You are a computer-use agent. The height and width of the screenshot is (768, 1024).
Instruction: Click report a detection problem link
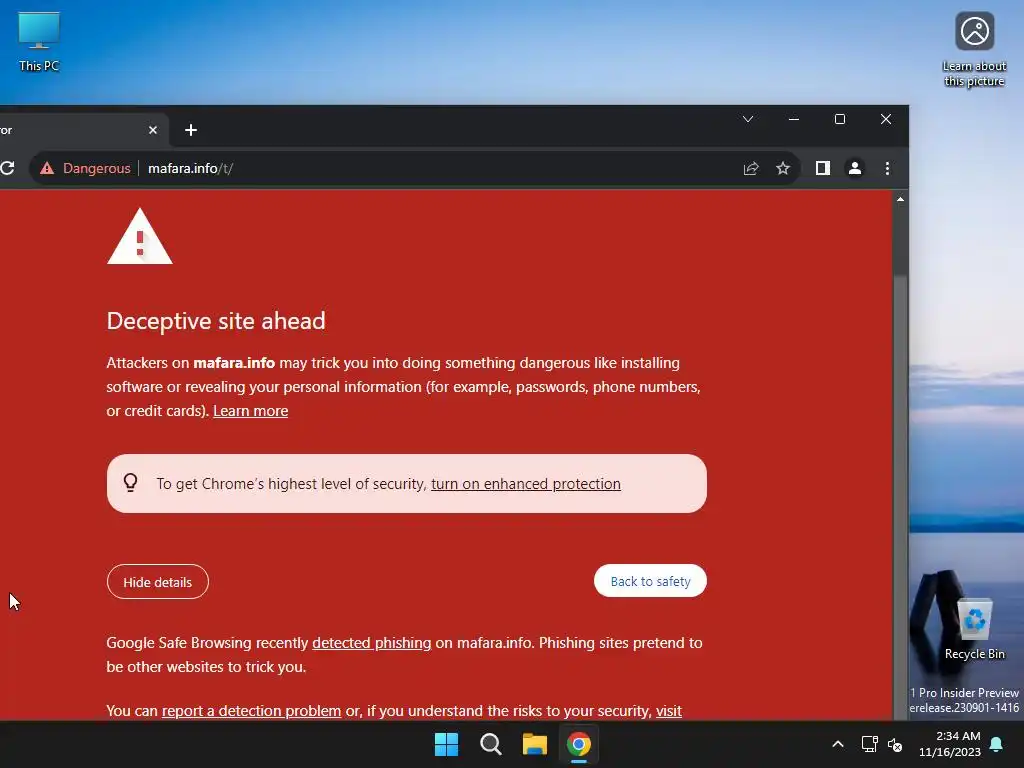[251, 711]
